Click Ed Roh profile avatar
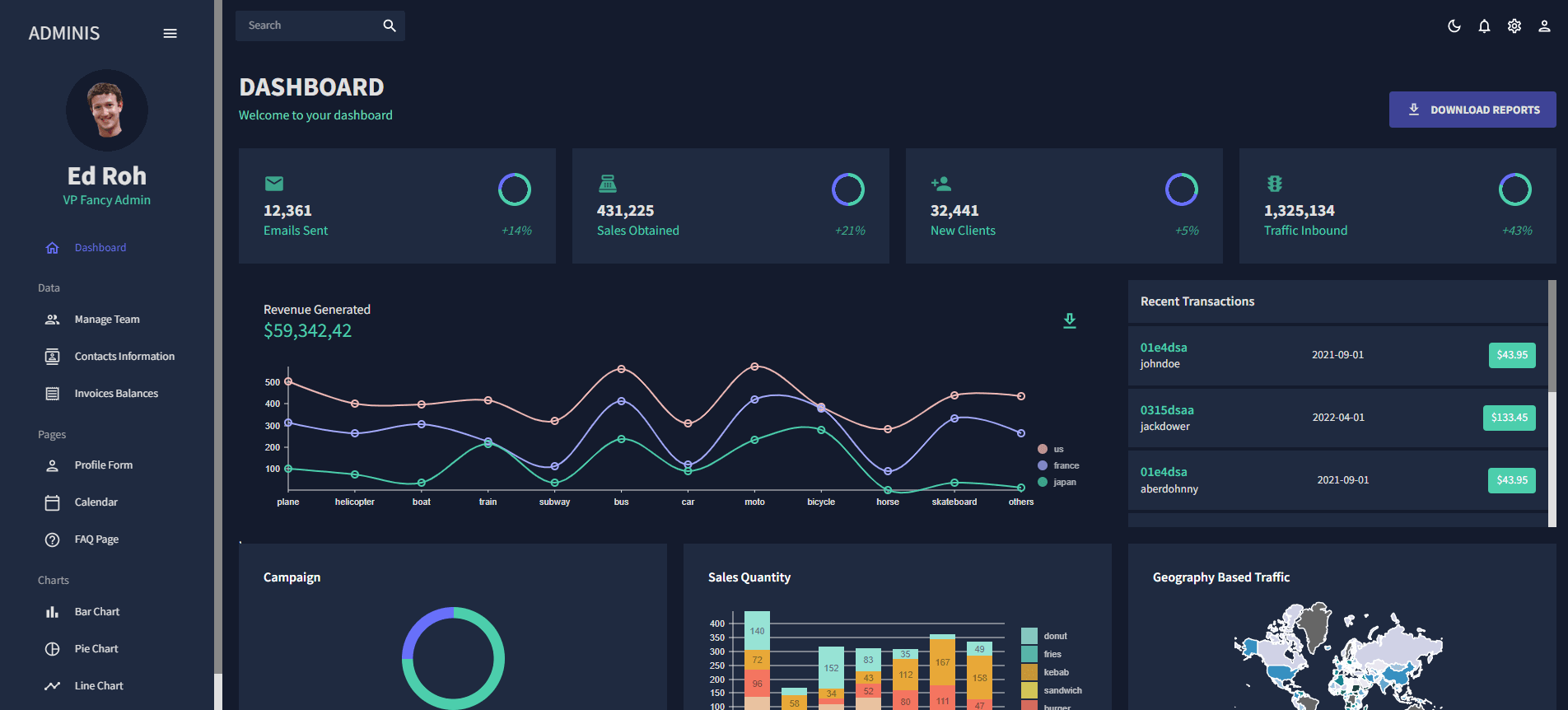Viewport: 1568px width, 710px height. click(107, 110)
